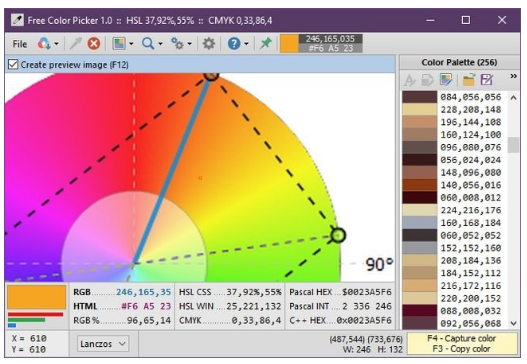
Task: Select palette entry 152,152,160
Action: click(x=455, y=248)
